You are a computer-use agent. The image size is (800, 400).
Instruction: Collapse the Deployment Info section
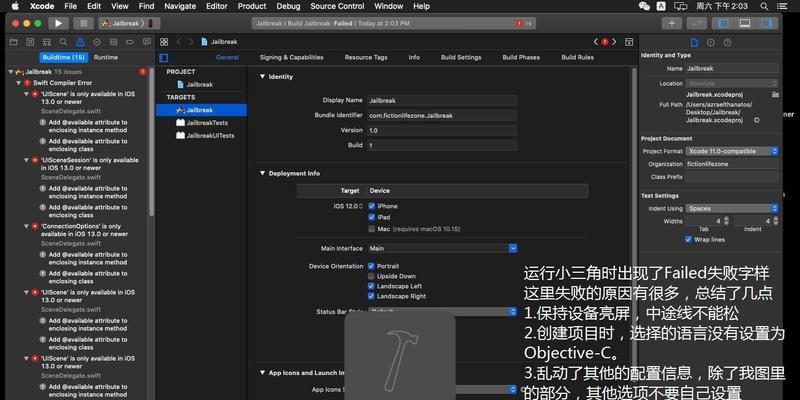262,173
